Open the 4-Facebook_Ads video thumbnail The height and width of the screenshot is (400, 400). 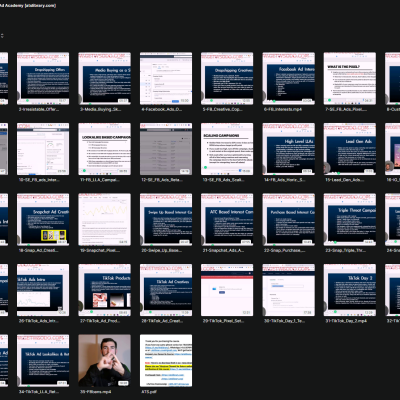166,78
